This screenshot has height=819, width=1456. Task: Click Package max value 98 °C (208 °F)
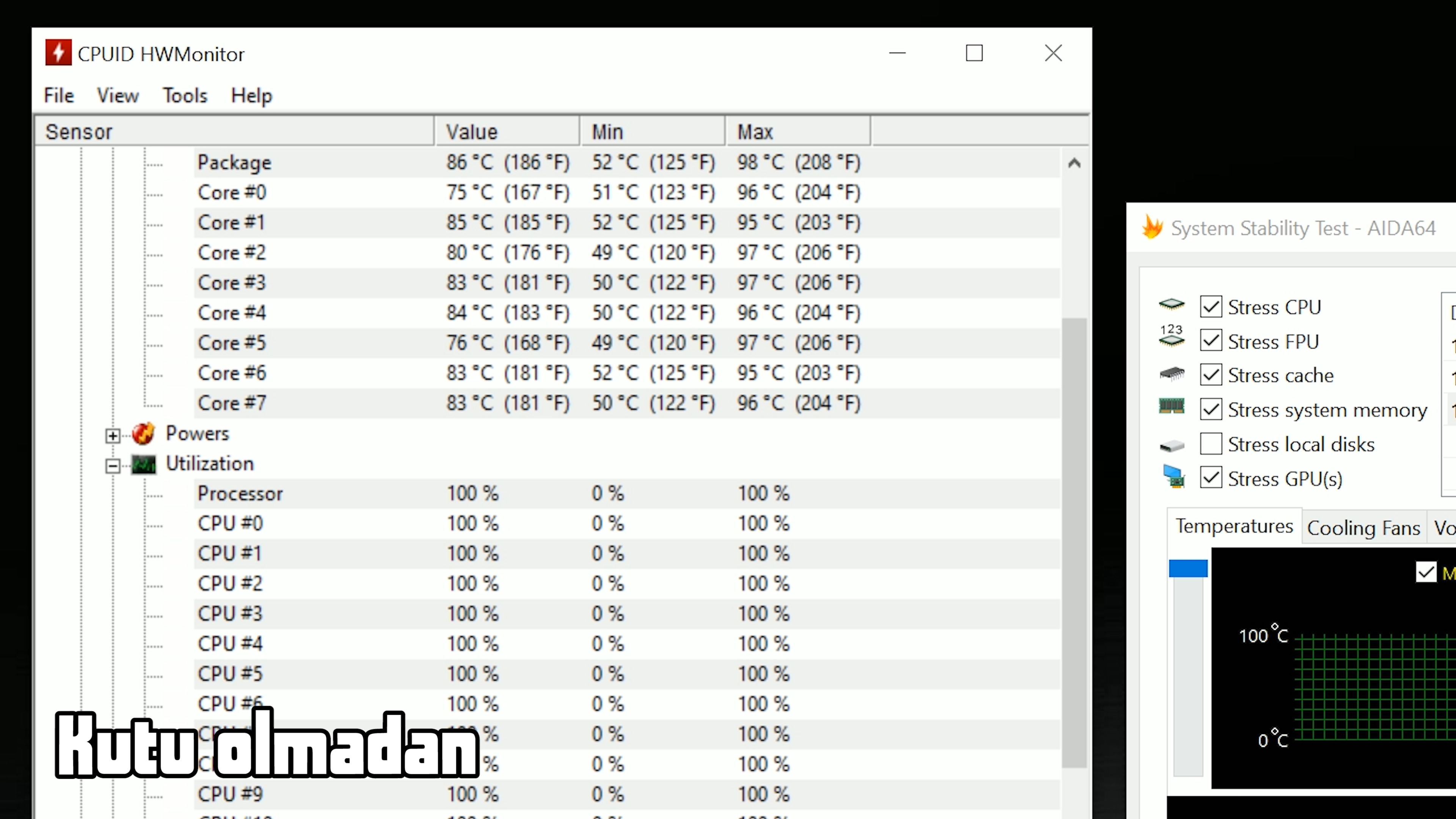click(x=799, y=163)
